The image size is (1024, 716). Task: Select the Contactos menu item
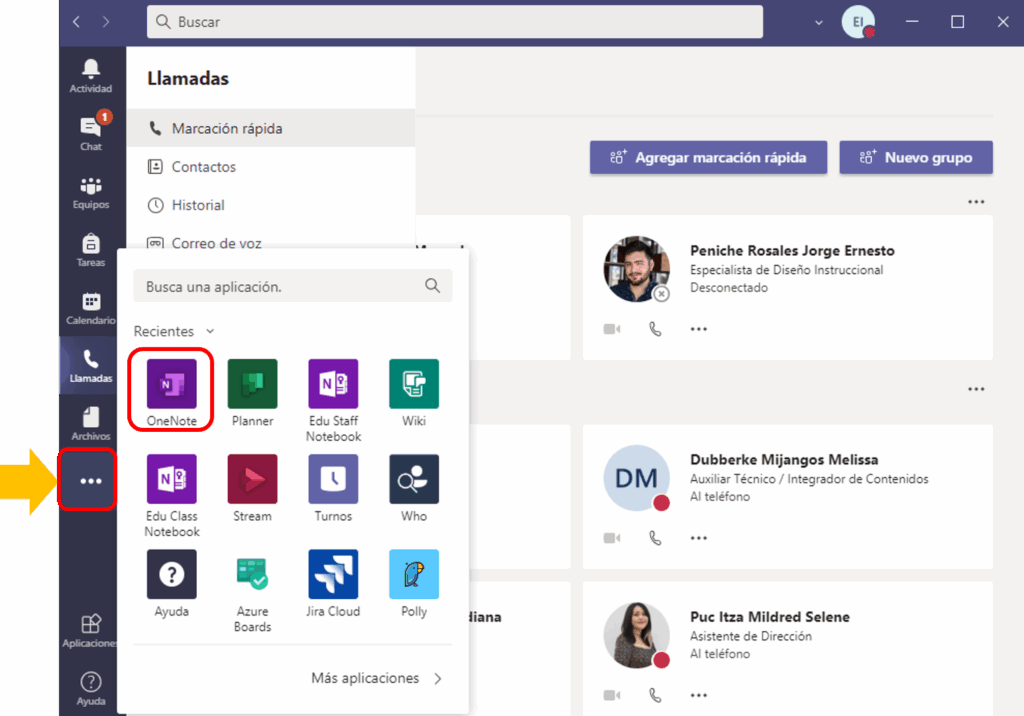coord(204,167)
